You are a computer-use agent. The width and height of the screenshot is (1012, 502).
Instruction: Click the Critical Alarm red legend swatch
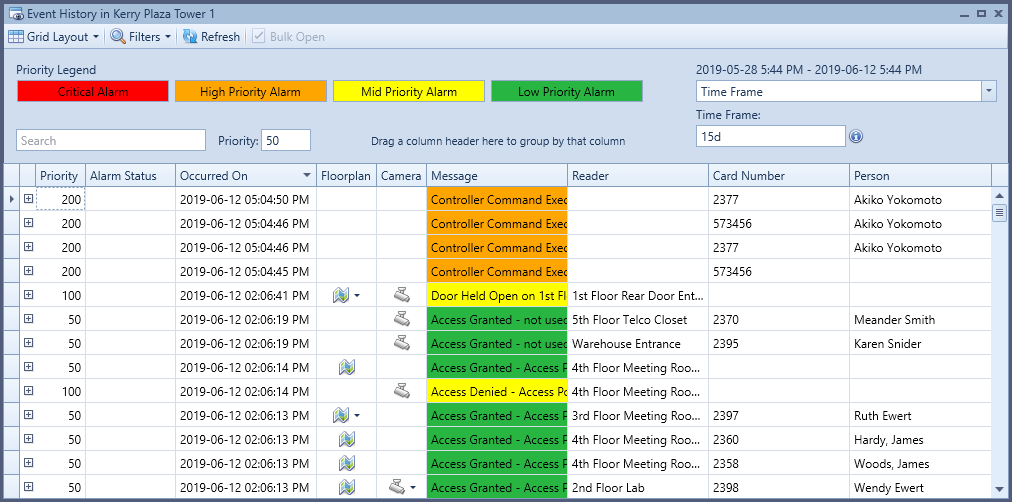[x=93, y=92]
